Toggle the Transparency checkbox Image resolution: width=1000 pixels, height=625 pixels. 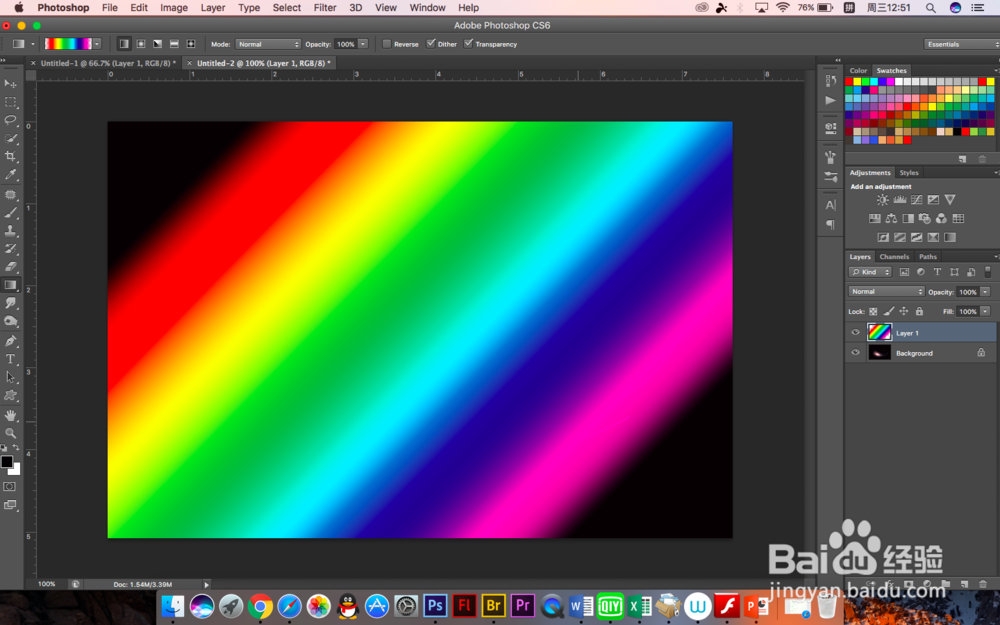pos(469,44)
